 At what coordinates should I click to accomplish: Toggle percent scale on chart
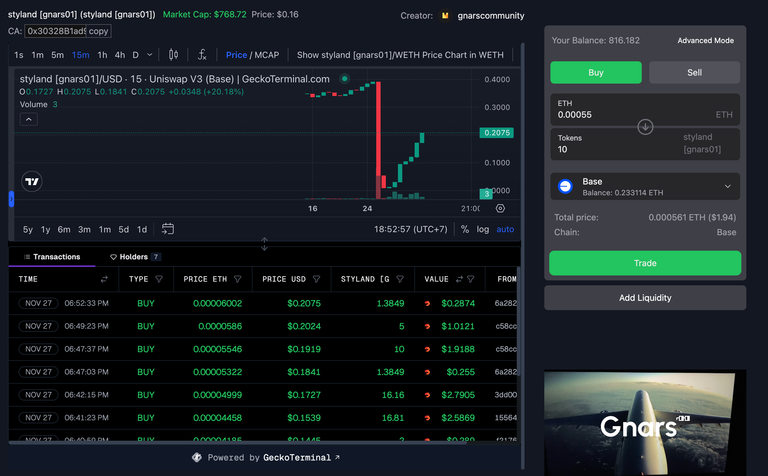point(465,229)
